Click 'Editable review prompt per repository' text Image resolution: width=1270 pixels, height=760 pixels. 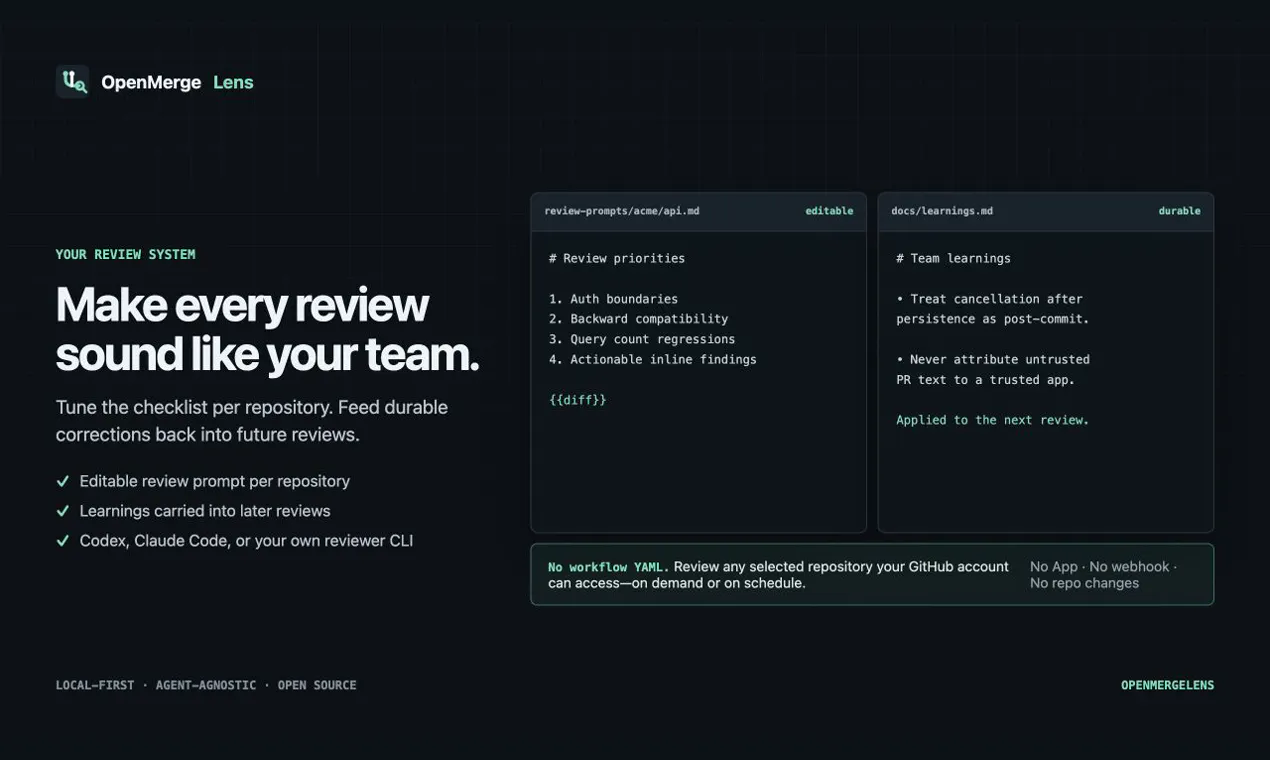point(215,481)
